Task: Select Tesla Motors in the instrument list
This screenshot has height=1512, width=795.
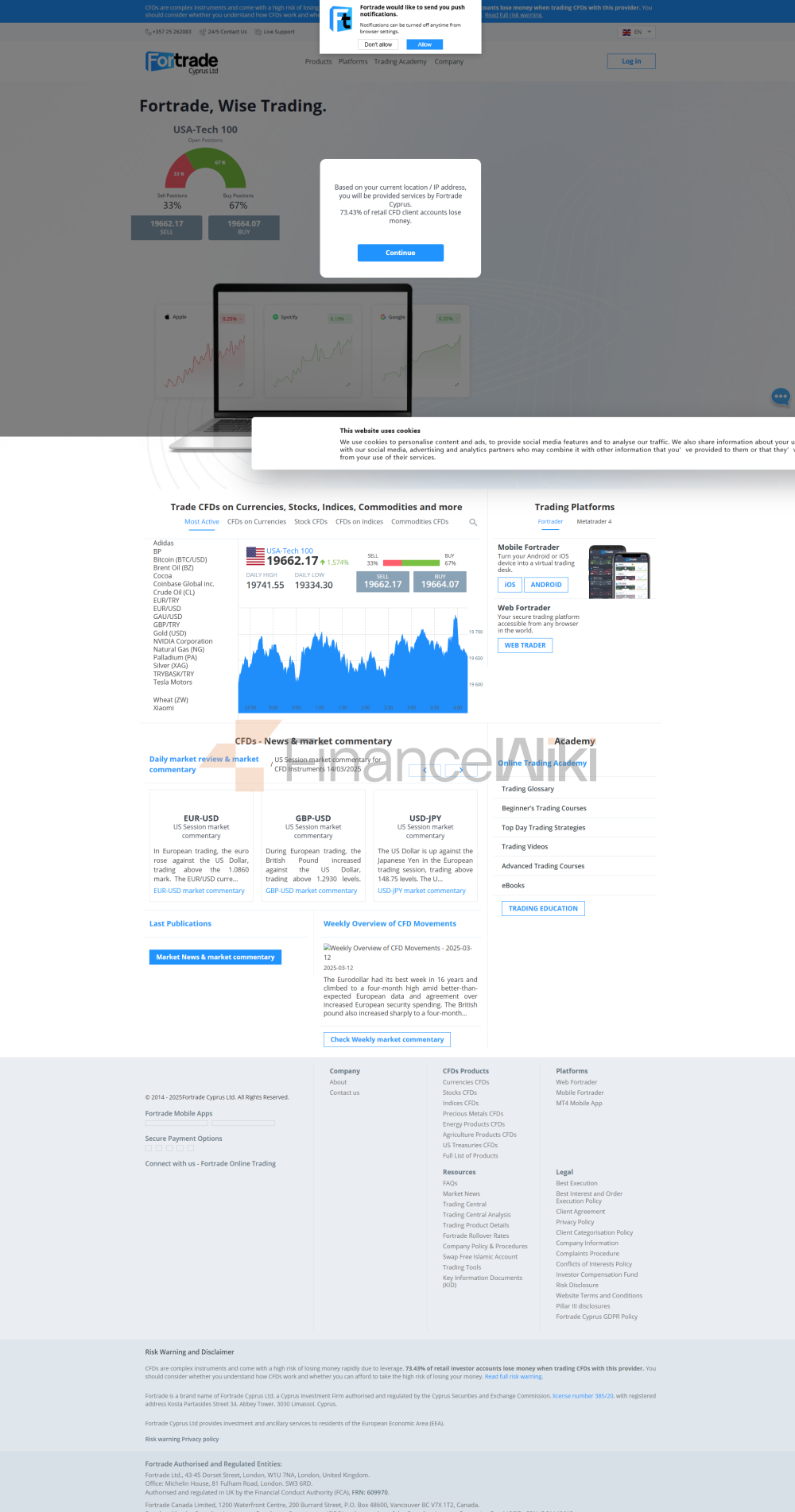Action: [x=173, y=682]
